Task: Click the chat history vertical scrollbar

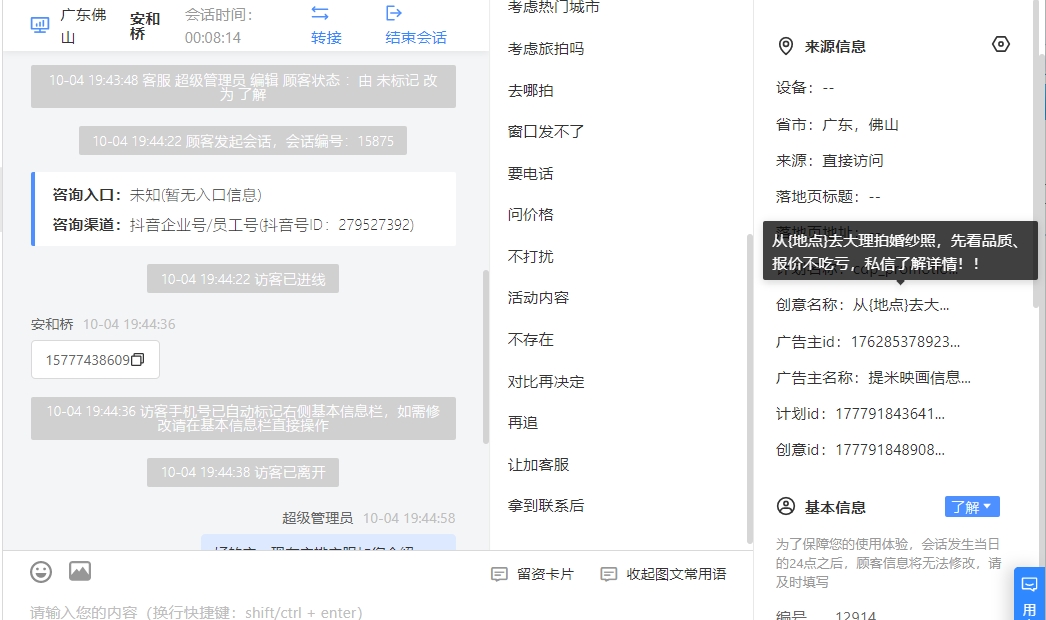Action: [x=486, y=356]
